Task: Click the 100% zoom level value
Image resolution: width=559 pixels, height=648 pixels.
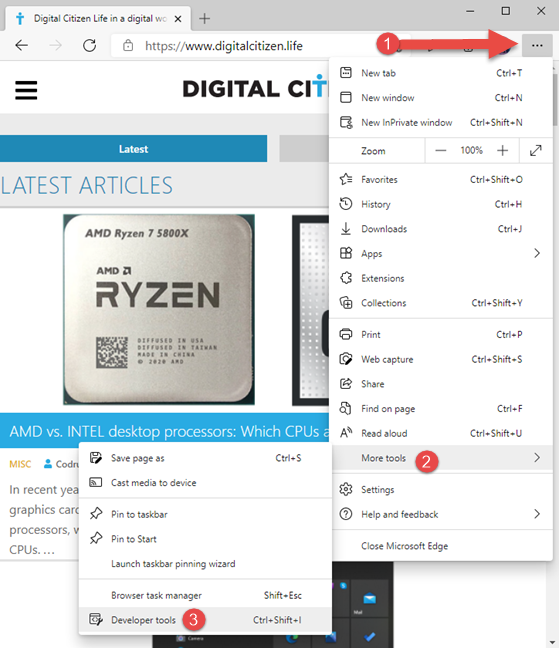Action: (x=471, y=150)
